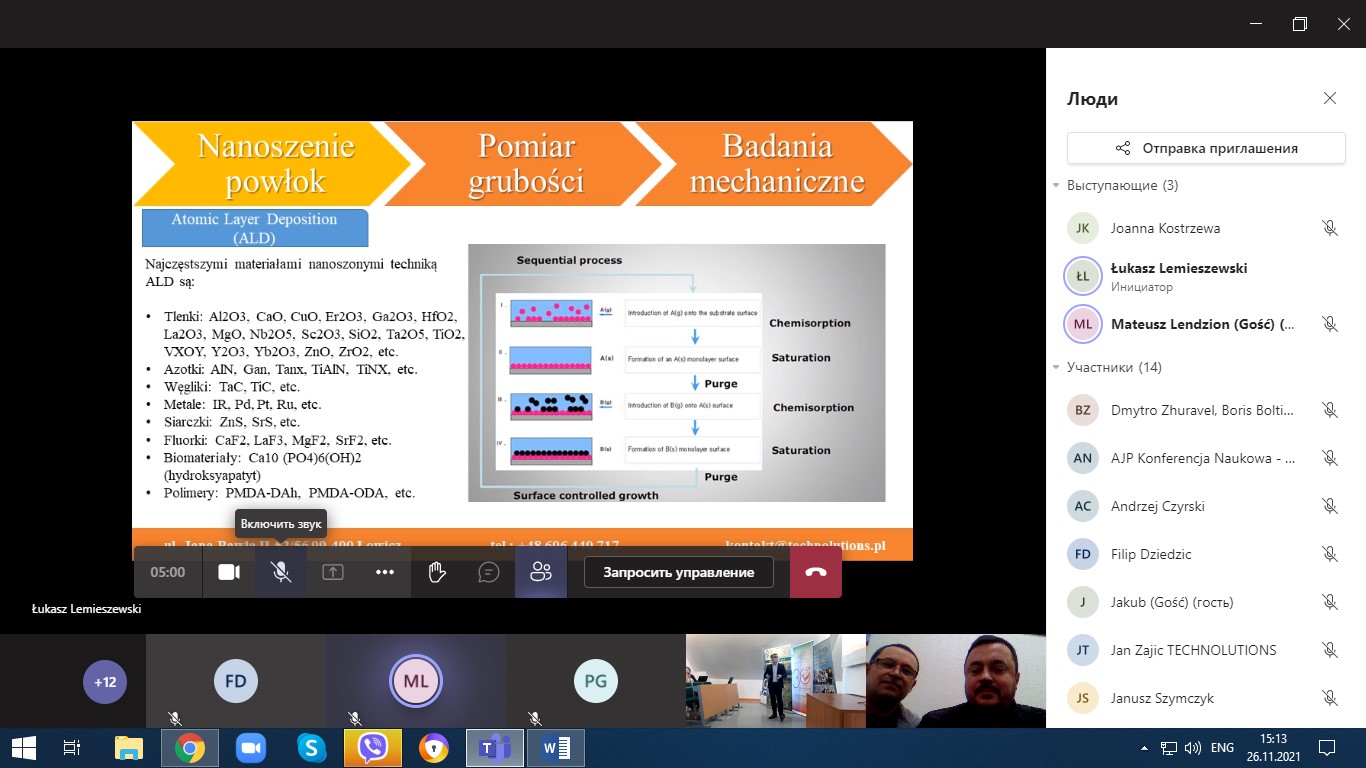This screenshot has height=768, width=1366.
Task: Select Dmytro Zhuravel in participants list
Action: (1206, 410)
